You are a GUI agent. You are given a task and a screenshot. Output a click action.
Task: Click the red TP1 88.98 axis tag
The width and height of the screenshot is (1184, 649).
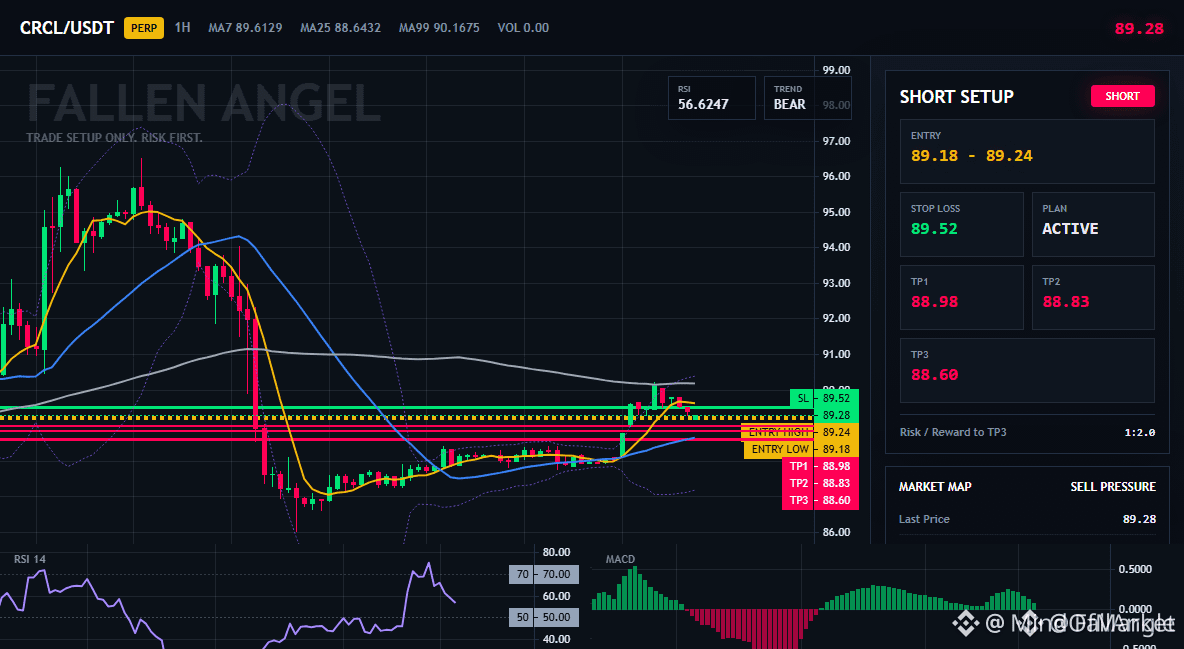(x=820, y=466)
